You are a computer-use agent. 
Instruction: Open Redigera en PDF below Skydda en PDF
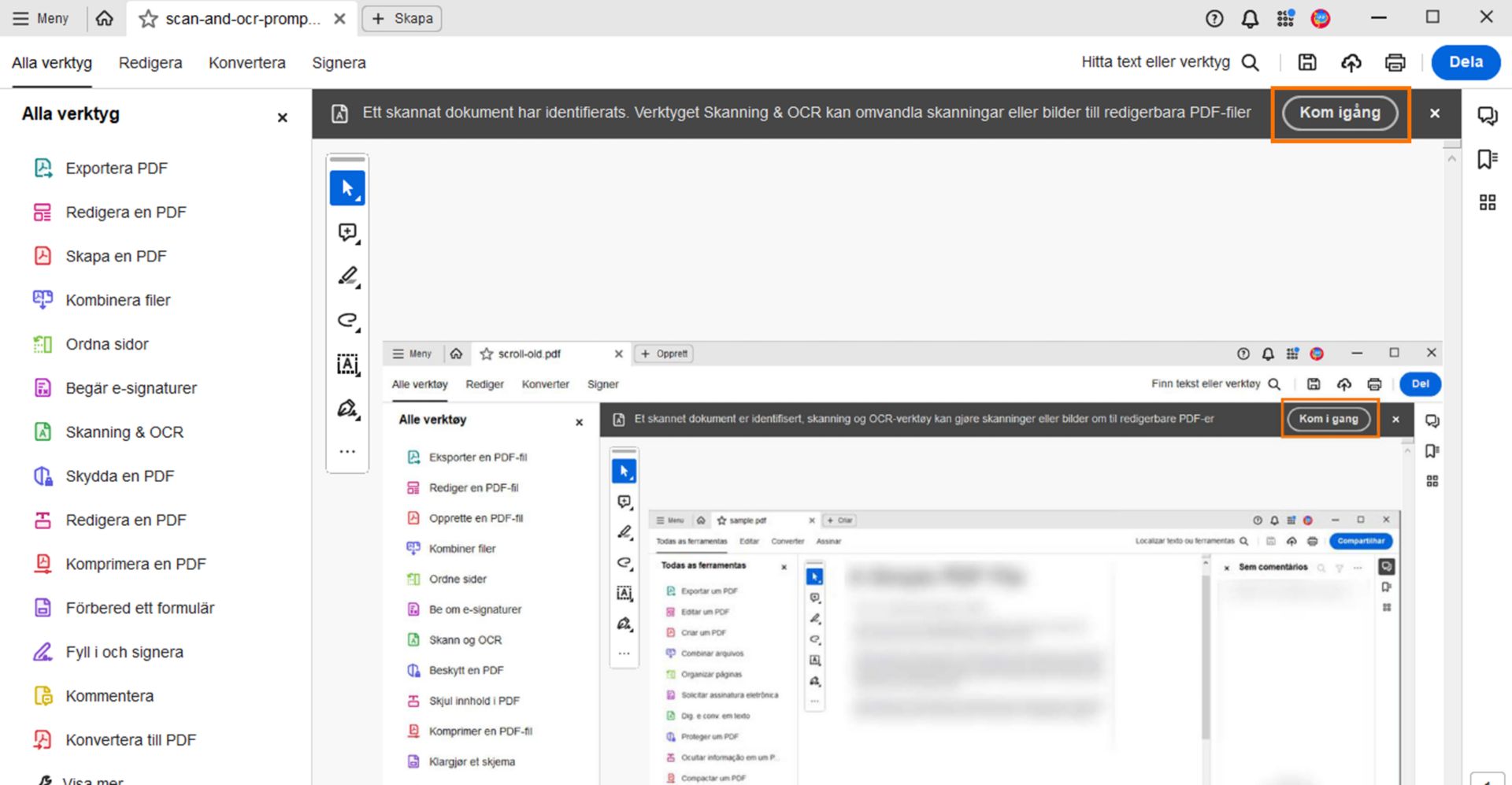point(110,520)
